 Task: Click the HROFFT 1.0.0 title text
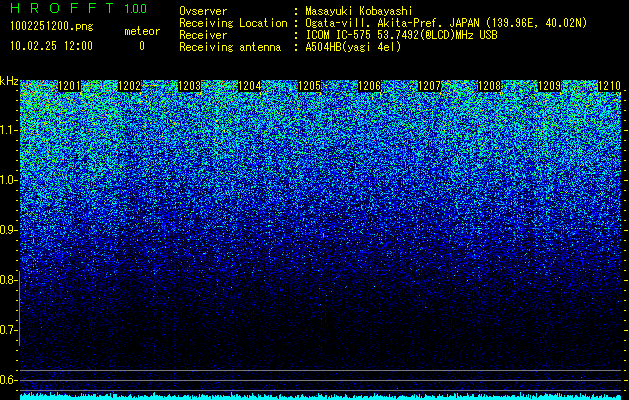coord(78,8)
